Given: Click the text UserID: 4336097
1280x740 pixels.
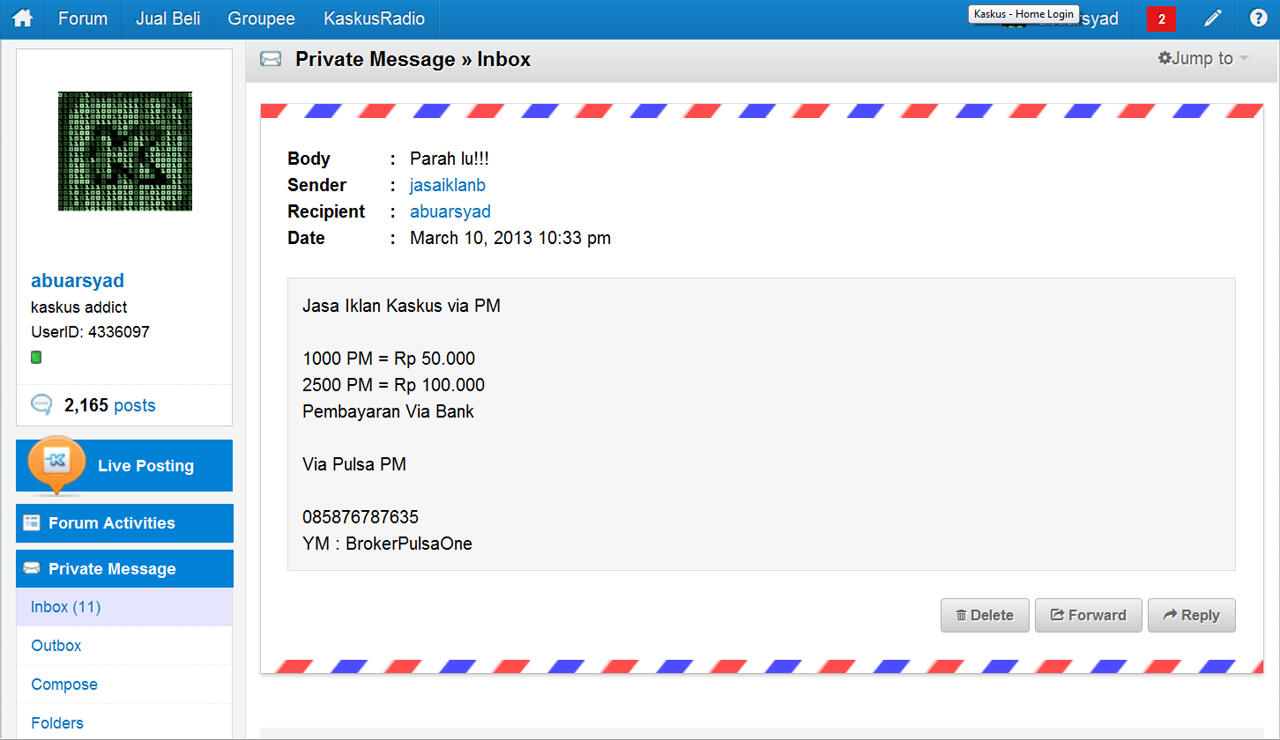Looking at the screenshot, I should (90, 332).
